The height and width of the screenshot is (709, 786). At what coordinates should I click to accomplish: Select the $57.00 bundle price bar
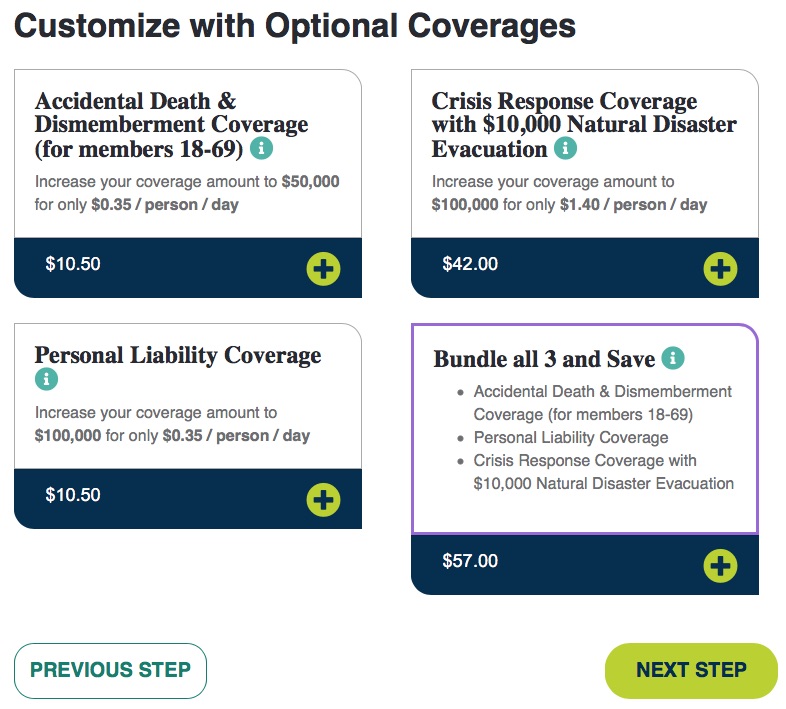(x=585, y=565)
